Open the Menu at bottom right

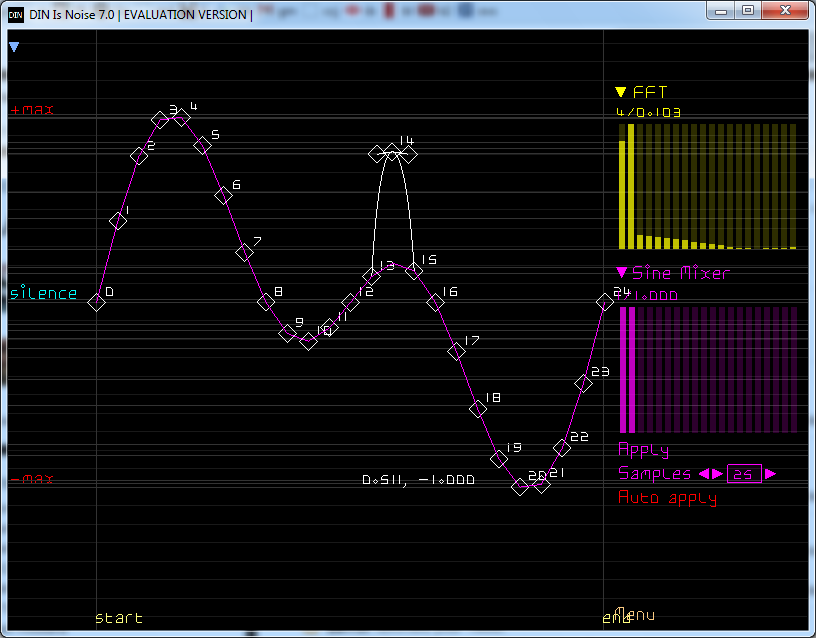pyautogui.click(x=634, y=613)
